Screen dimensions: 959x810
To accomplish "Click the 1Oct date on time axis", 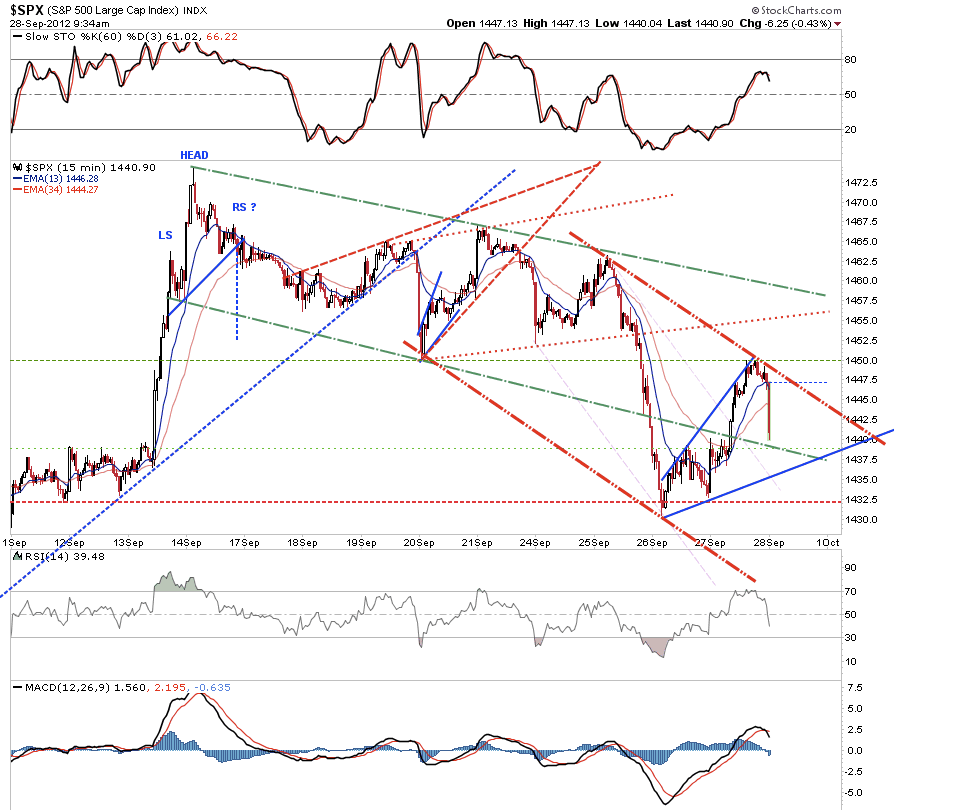I will point(828,543).
